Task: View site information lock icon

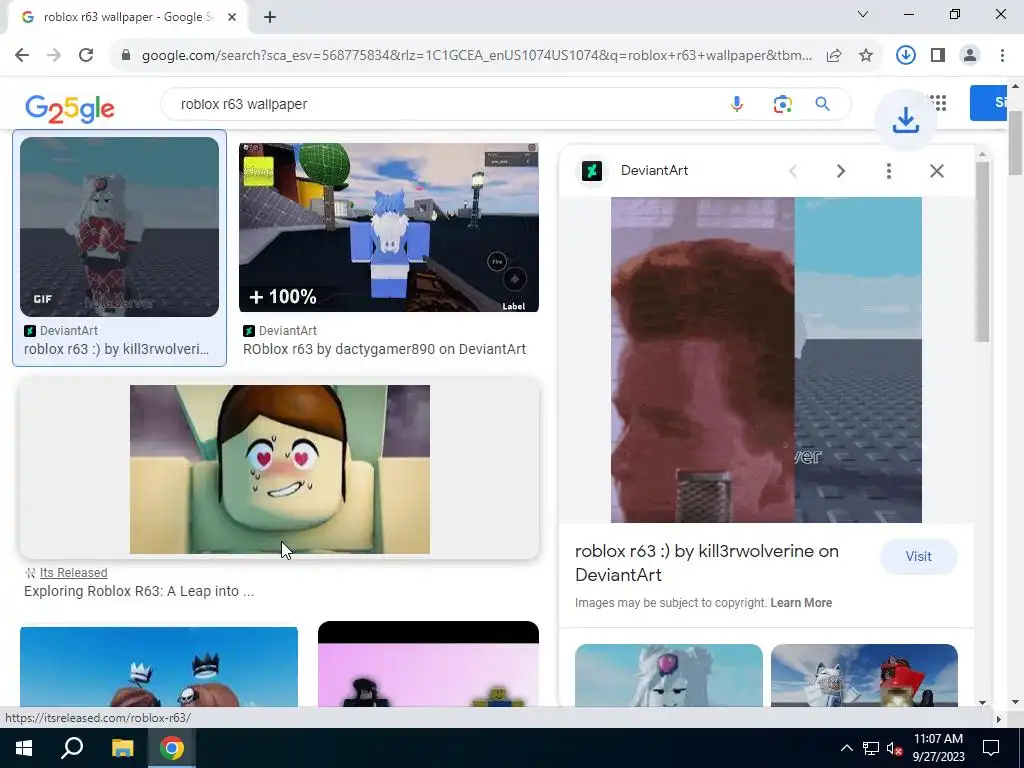Action: click(x=126, y=56)
